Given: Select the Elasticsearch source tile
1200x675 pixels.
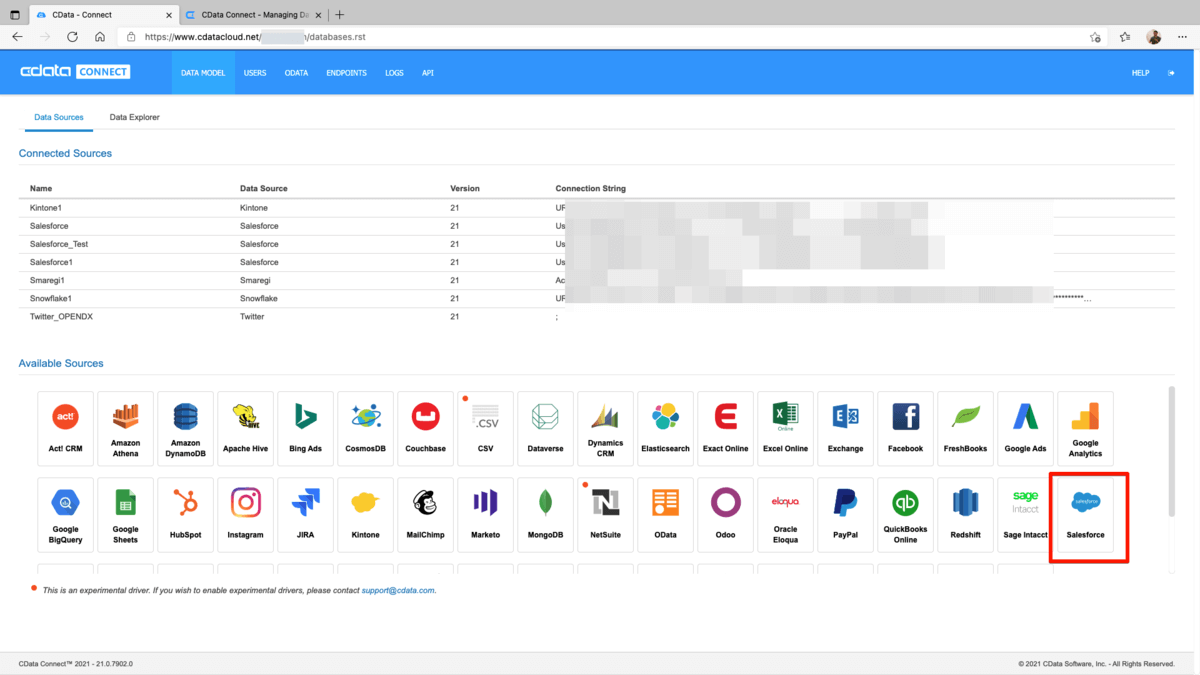Looking at the screenshot, I should pyautogui.click(x=665, y=428).
